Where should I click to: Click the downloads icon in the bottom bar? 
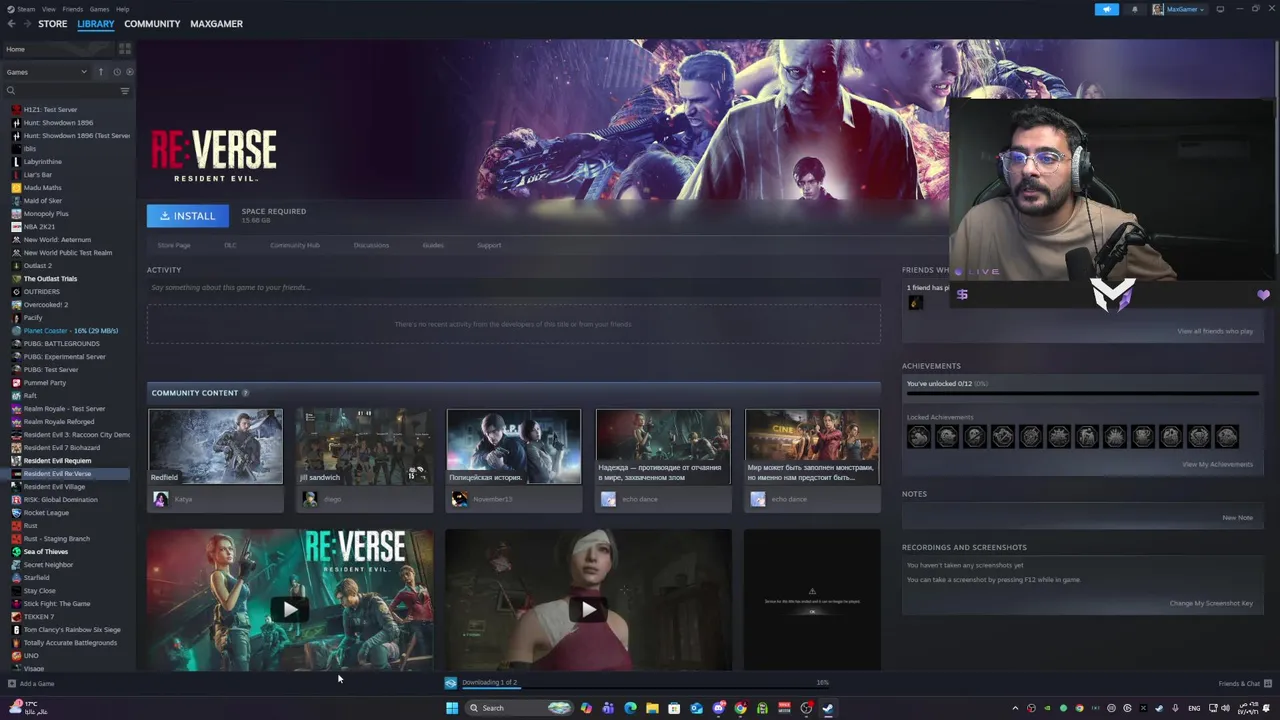(451, 683)
